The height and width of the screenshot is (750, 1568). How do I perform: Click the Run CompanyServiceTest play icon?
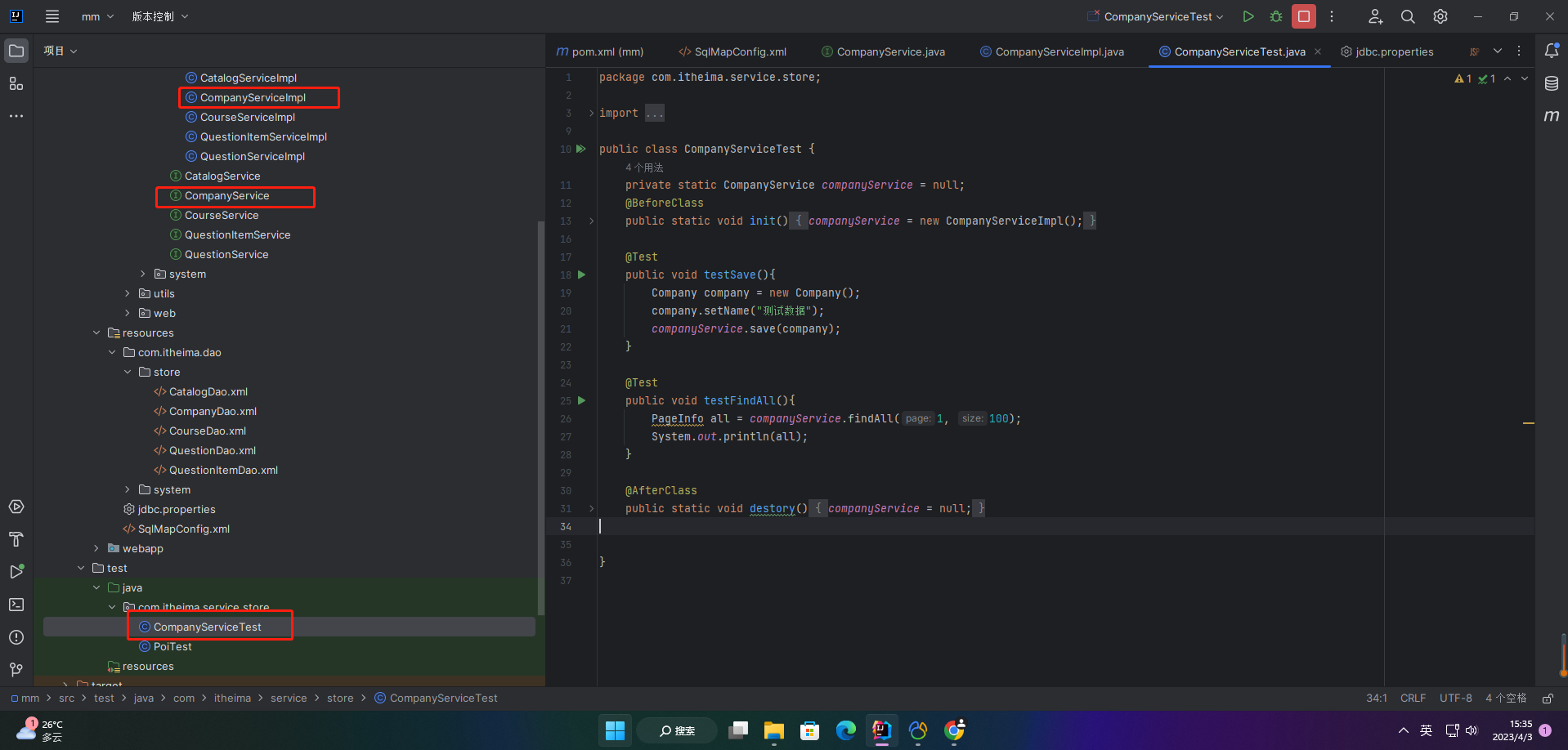click(x=1248, y=16)
